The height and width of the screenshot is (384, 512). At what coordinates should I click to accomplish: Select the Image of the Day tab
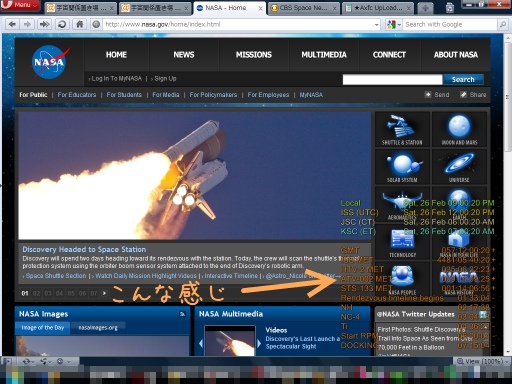(43, 328)
